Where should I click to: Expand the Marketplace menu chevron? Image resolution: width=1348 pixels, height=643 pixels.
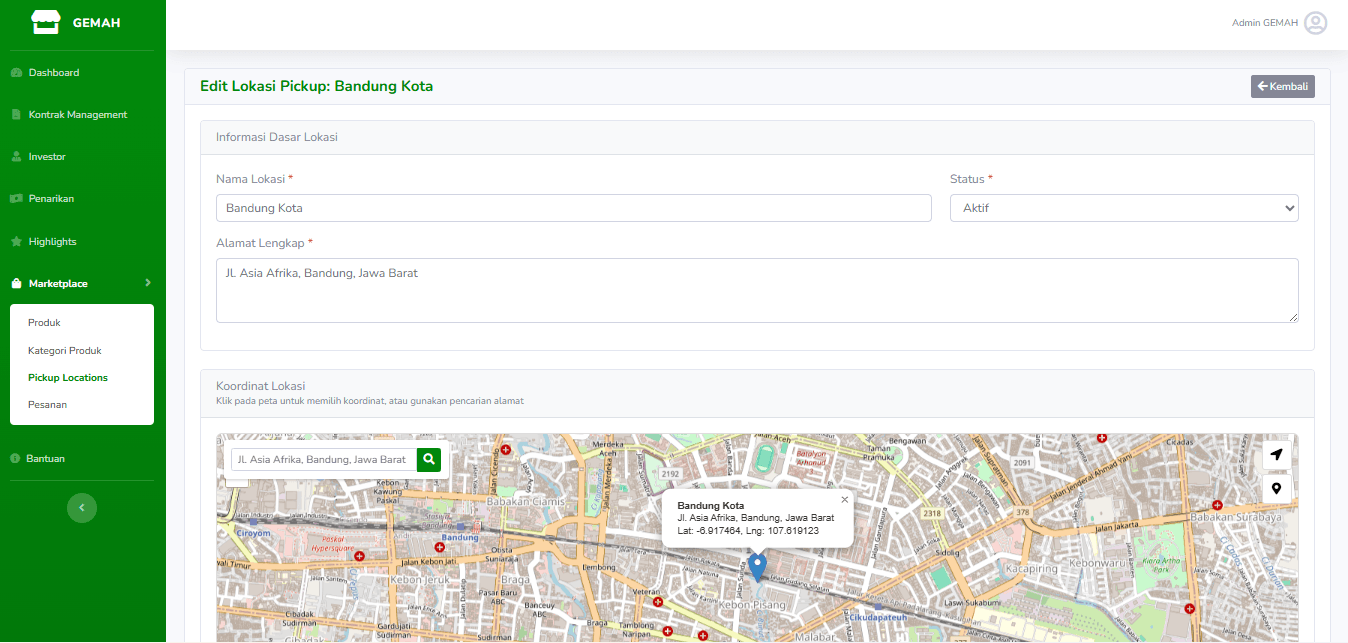(147, 284)
